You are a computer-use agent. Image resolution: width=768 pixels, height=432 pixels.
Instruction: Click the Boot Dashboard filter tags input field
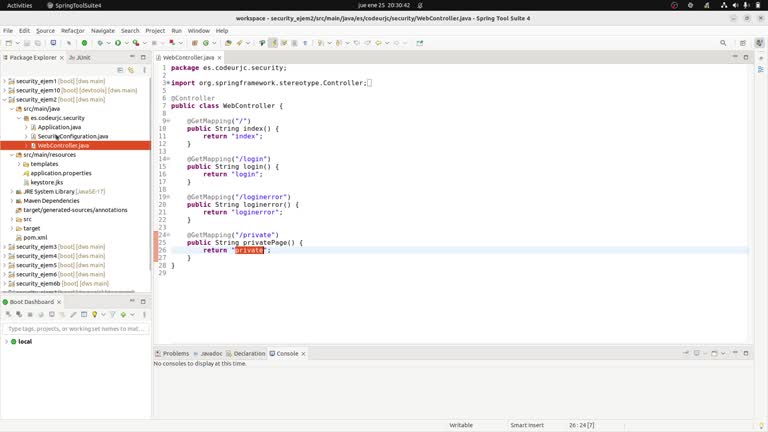75,329
